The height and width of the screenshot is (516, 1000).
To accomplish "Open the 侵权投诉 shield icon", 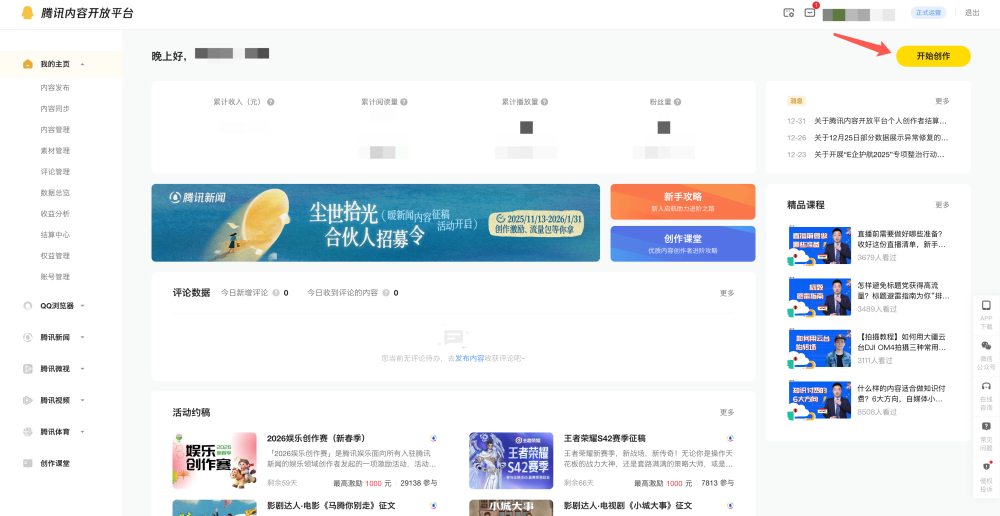I will pyautogui.click(x=986, y=466).
